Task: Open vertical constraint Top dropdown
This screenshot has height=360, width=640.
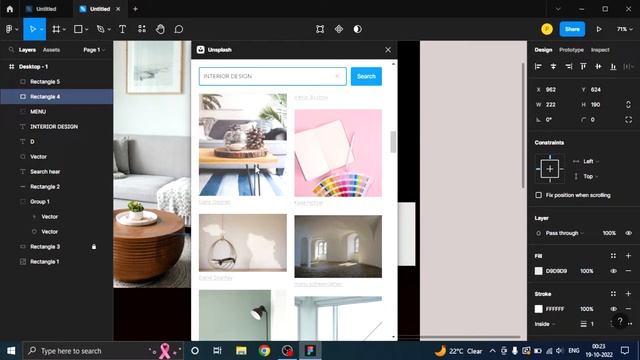Action: point(591,176)
